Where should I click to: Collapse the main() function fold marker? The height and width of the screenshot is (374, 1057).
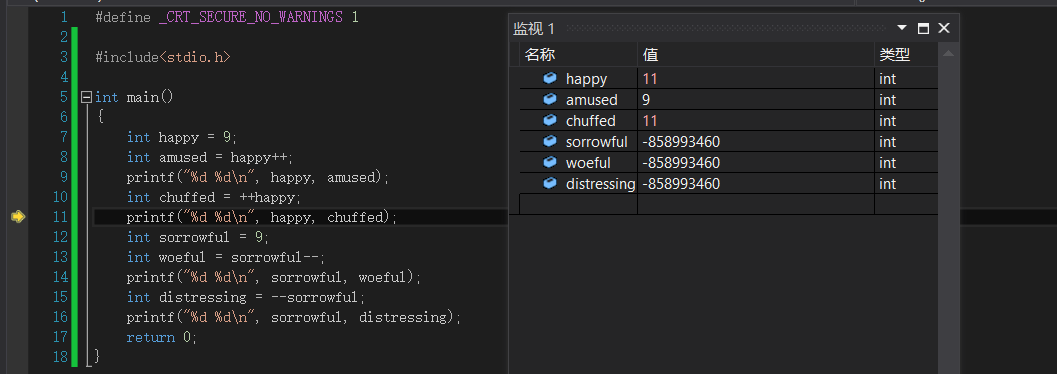point(86,97)
